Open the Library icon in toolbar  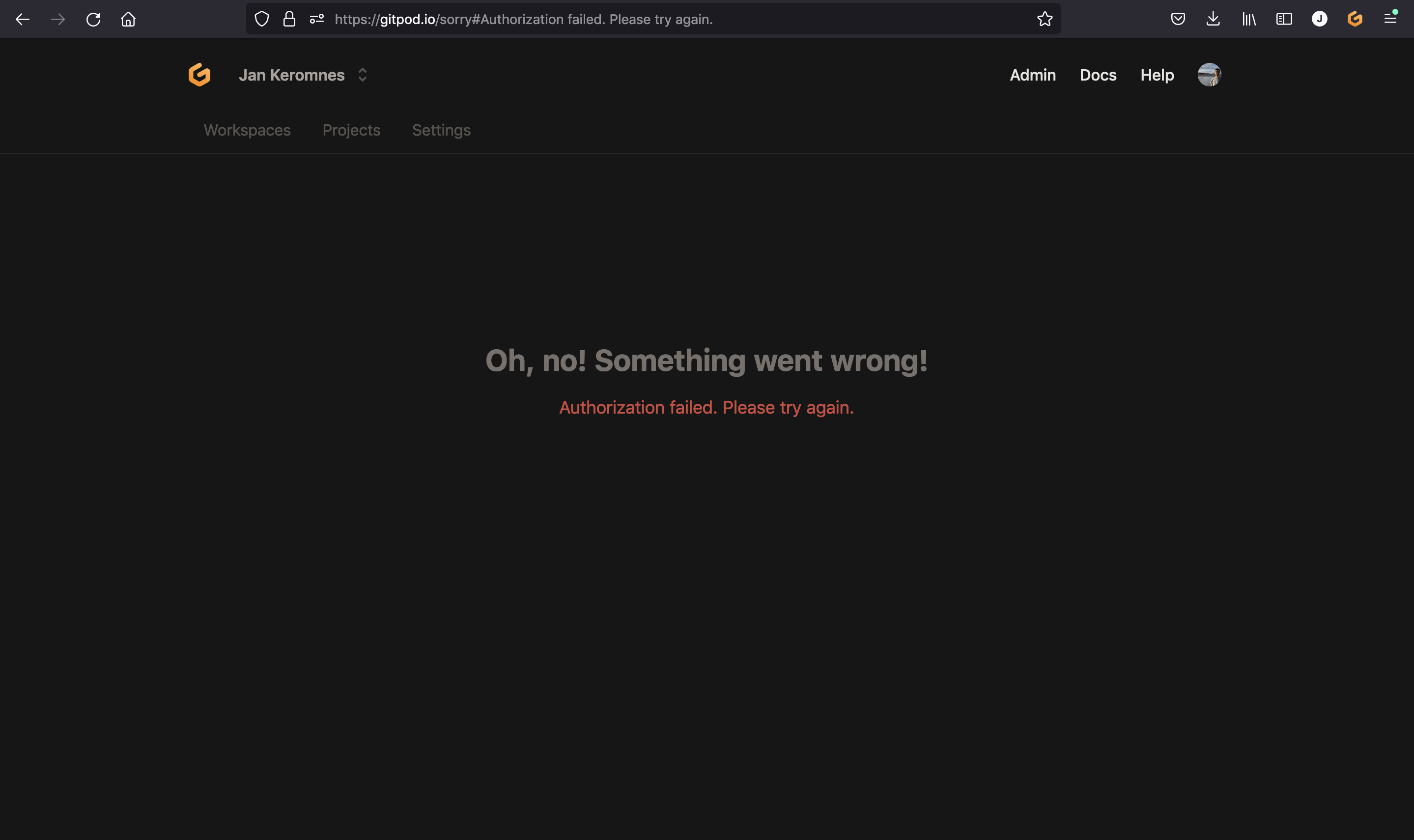[x=1248, y=19]
